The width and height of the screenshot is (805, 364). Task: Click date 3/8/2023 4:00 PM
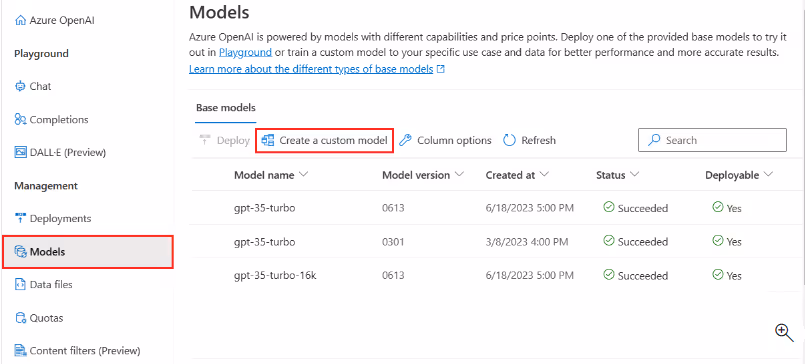pyautogui.click(x=527, y=241)
